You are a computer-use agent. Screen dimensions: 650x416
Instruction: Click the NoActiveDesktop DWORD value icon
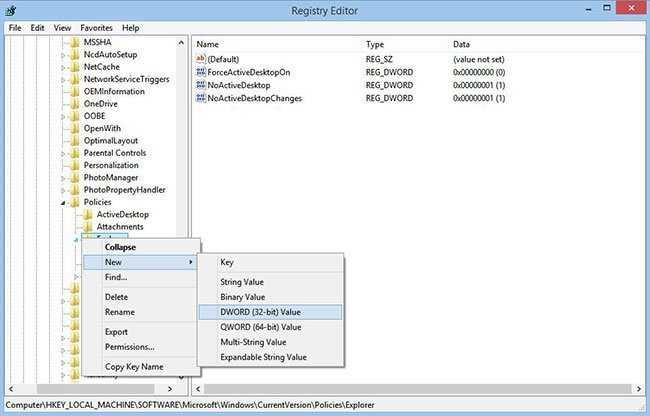(x=201, y=85)
